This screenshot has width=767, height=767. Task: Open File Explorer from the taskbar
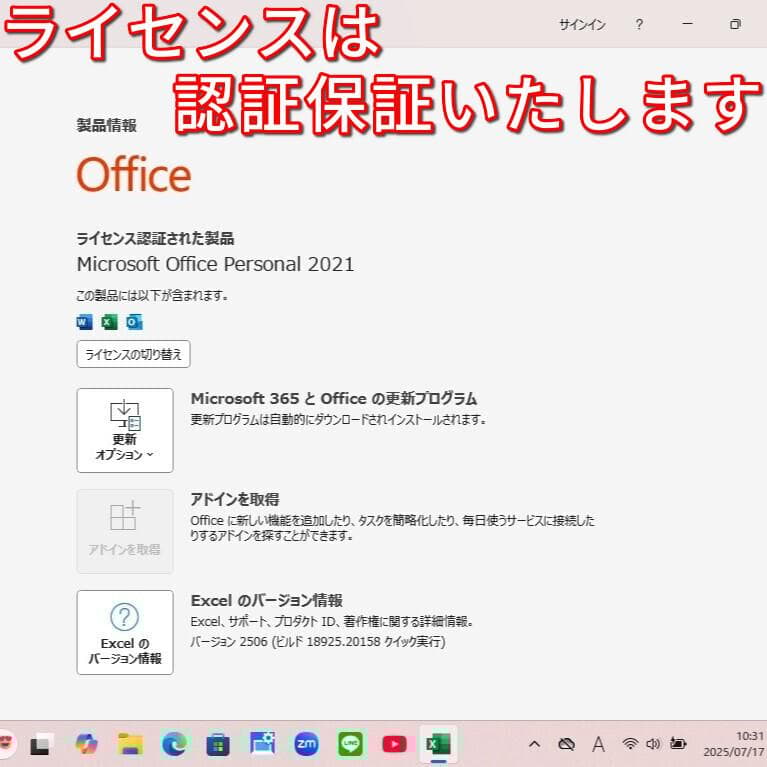click(131, 744)
